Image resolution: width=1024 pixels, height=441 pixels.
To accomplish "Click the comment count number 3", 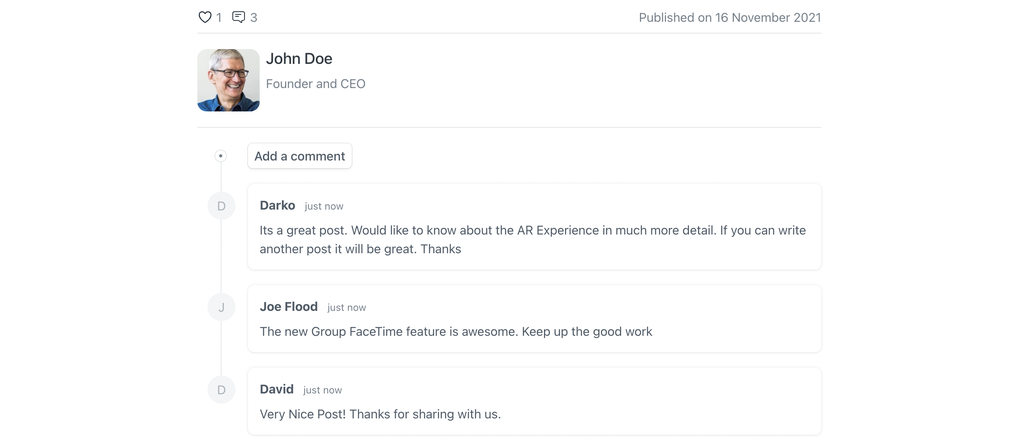I will pyautogui.click(x=254, y=17).
